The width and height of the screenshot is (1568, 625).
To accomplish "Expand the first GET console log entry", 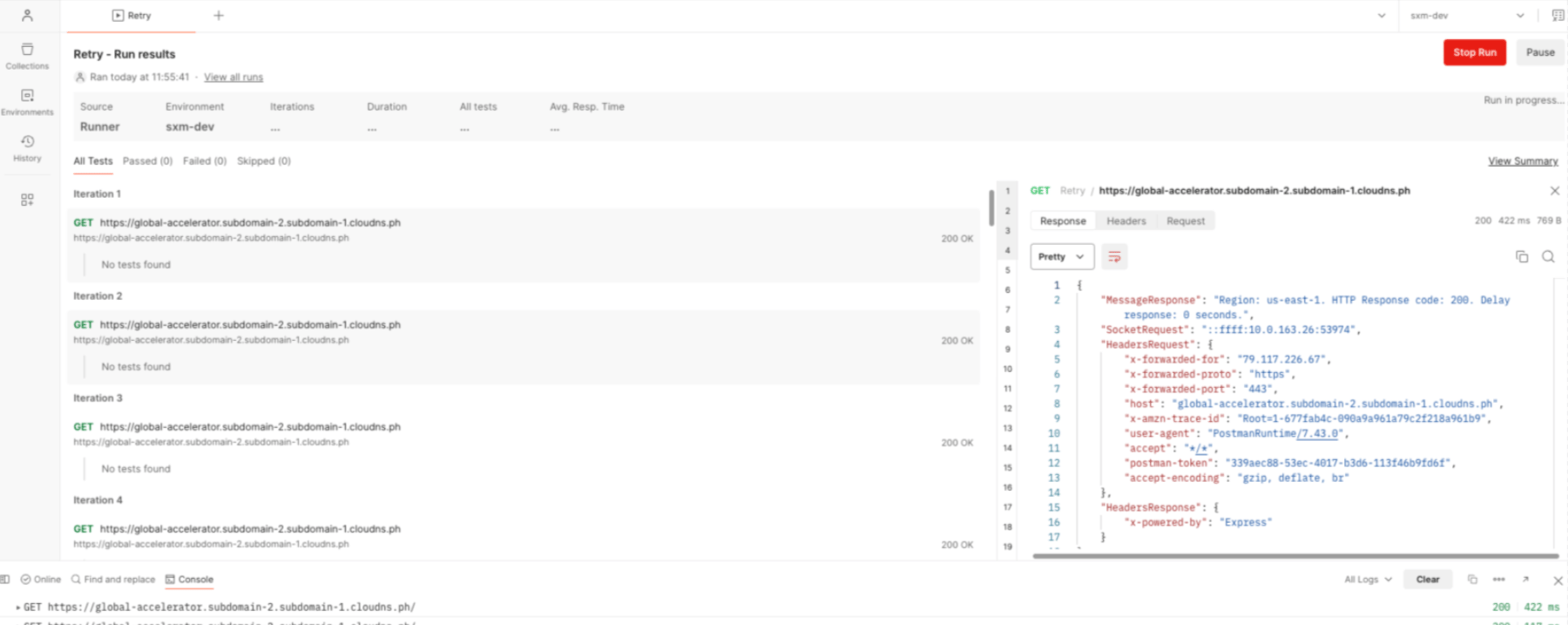I will [18, 608].
